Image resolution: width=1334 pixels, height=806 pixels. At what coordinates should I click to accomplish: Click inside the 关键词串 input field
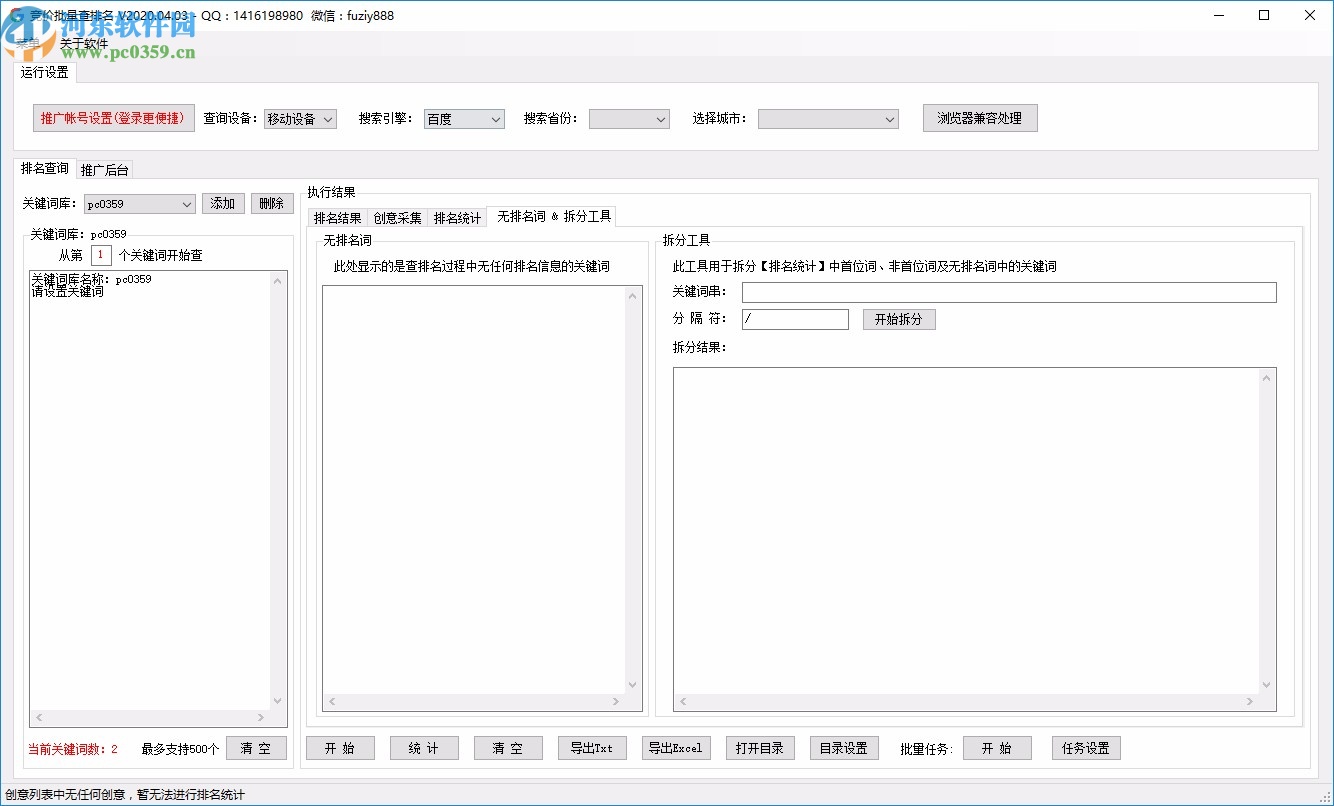pos(1008,292)
